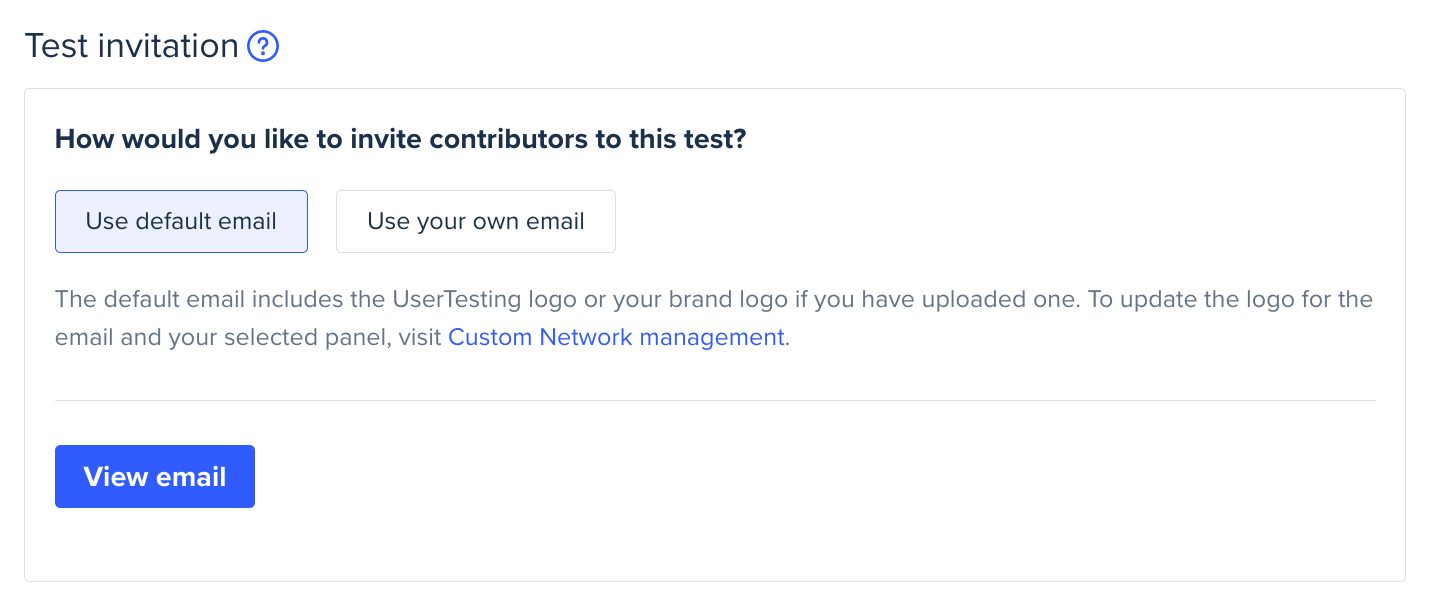
Task: Visit Custom Network management to update the logo
Action: tap(616, 337)
